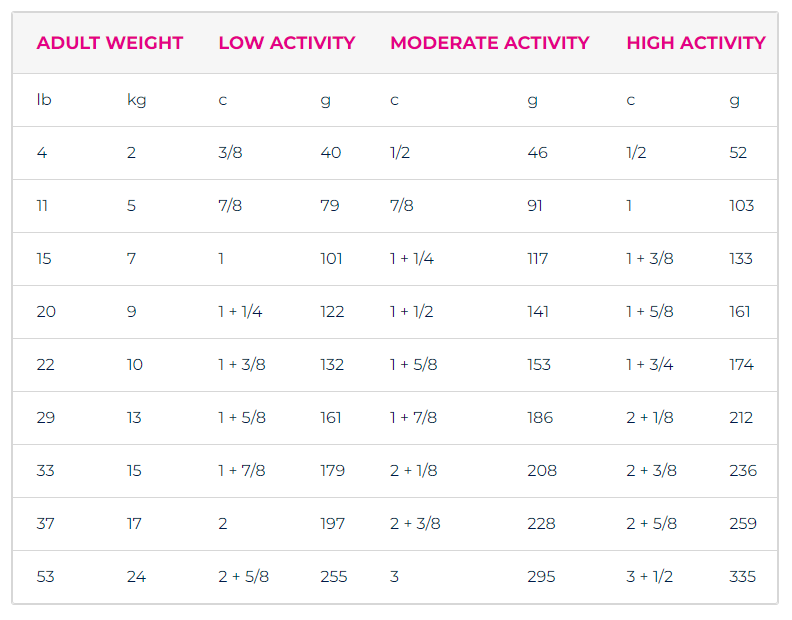
Task: Select the lb unit subheader
Action: [x=44, y=100]
